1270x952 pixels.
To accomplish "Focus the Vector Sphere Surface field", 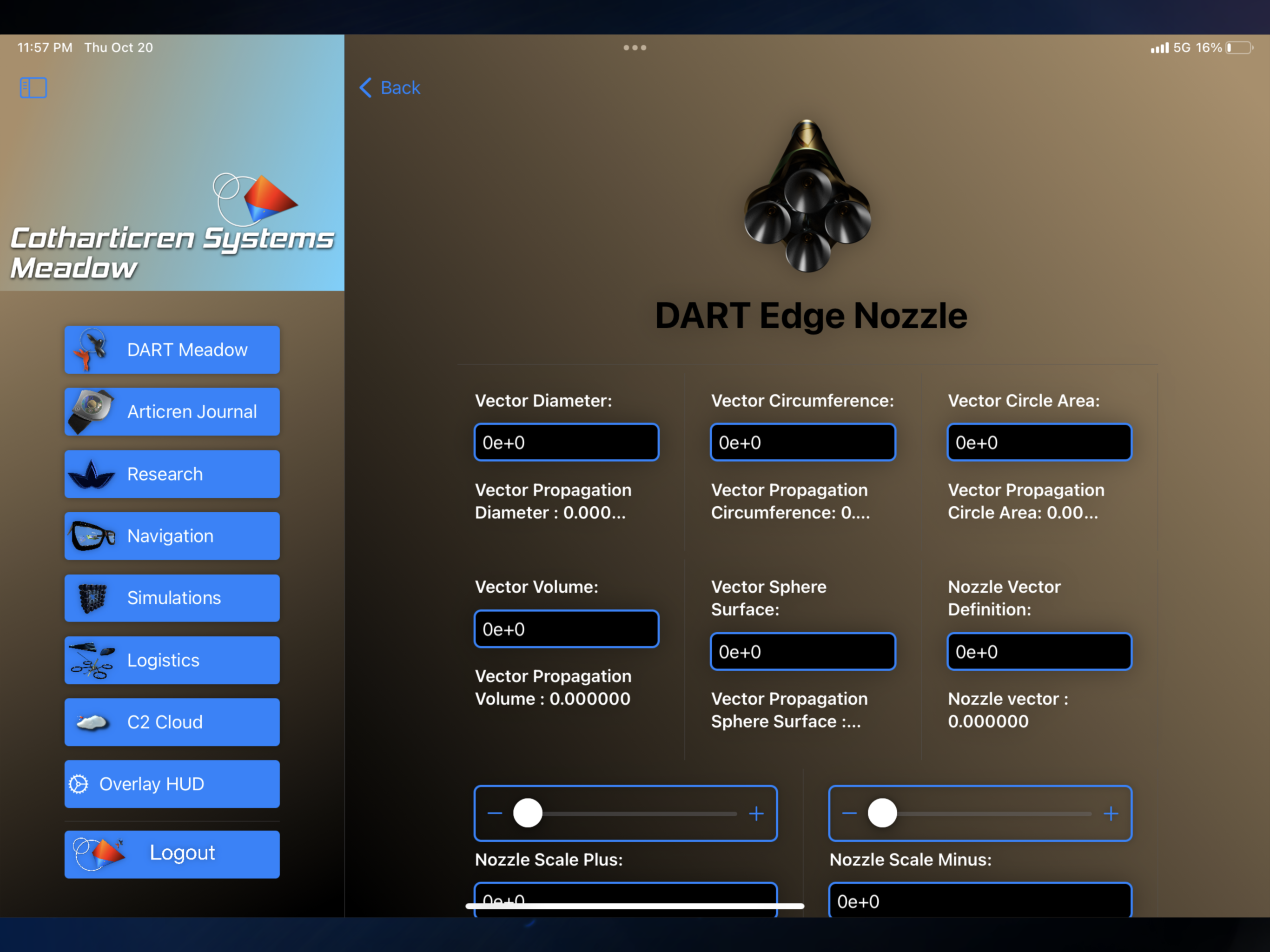I will (x=803, y=652).
